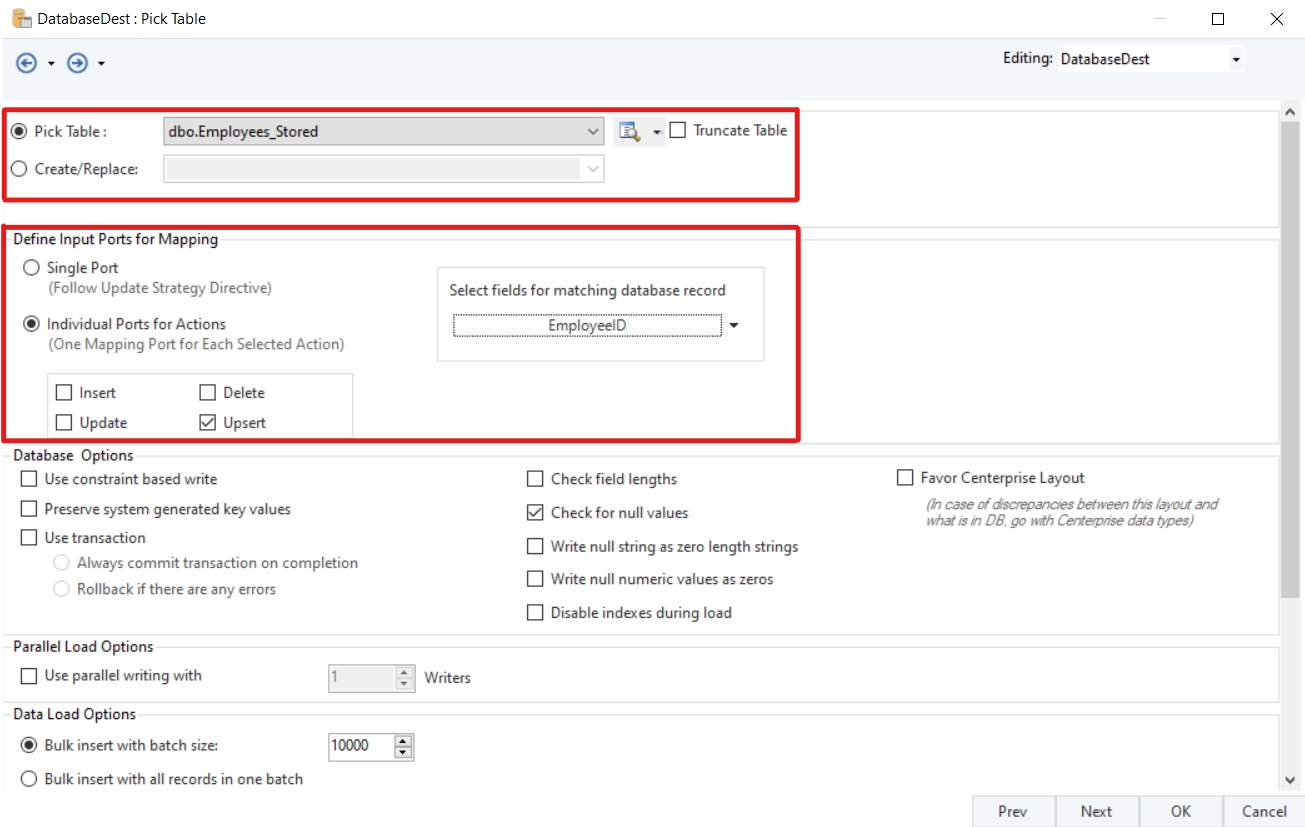Click the Next button
Screen dimensions: 1305x827
(1096, 811)
